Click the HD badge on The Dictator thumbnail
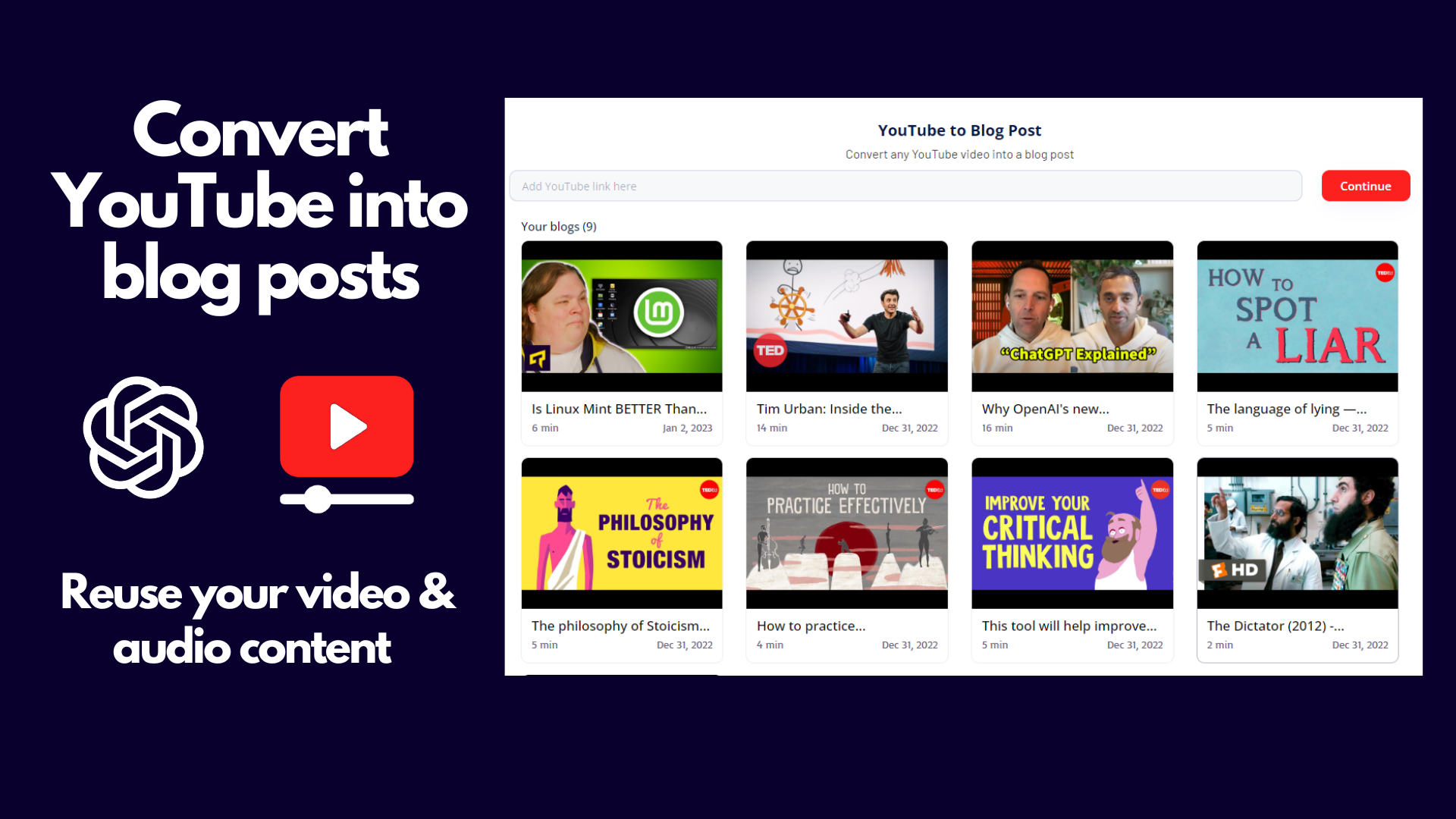The width and height of the screenshot is (1456, 819). click(x=1235, y=570)
